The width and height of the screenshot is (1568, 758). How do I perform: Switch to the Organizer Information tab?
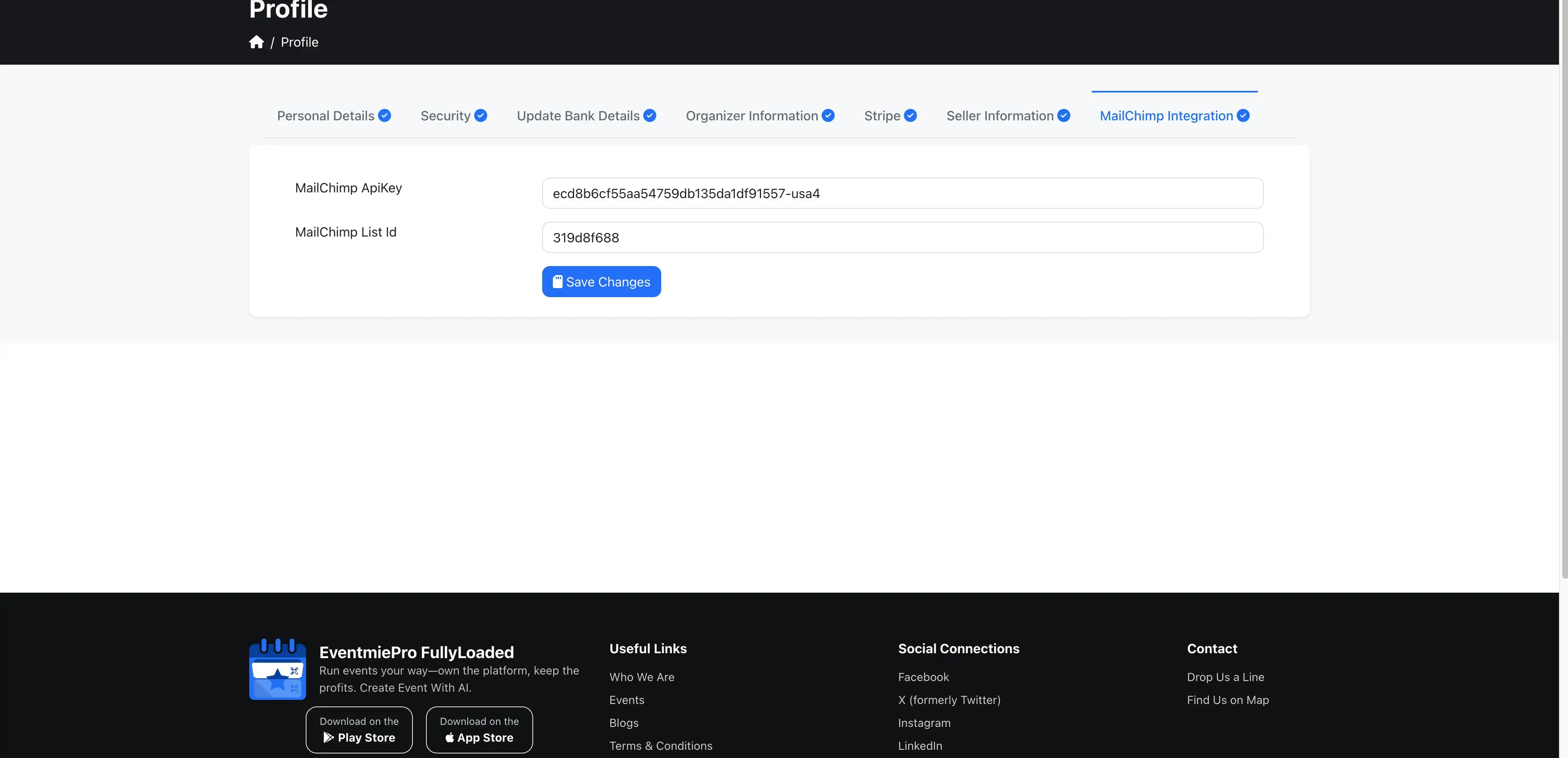[752, 115]
